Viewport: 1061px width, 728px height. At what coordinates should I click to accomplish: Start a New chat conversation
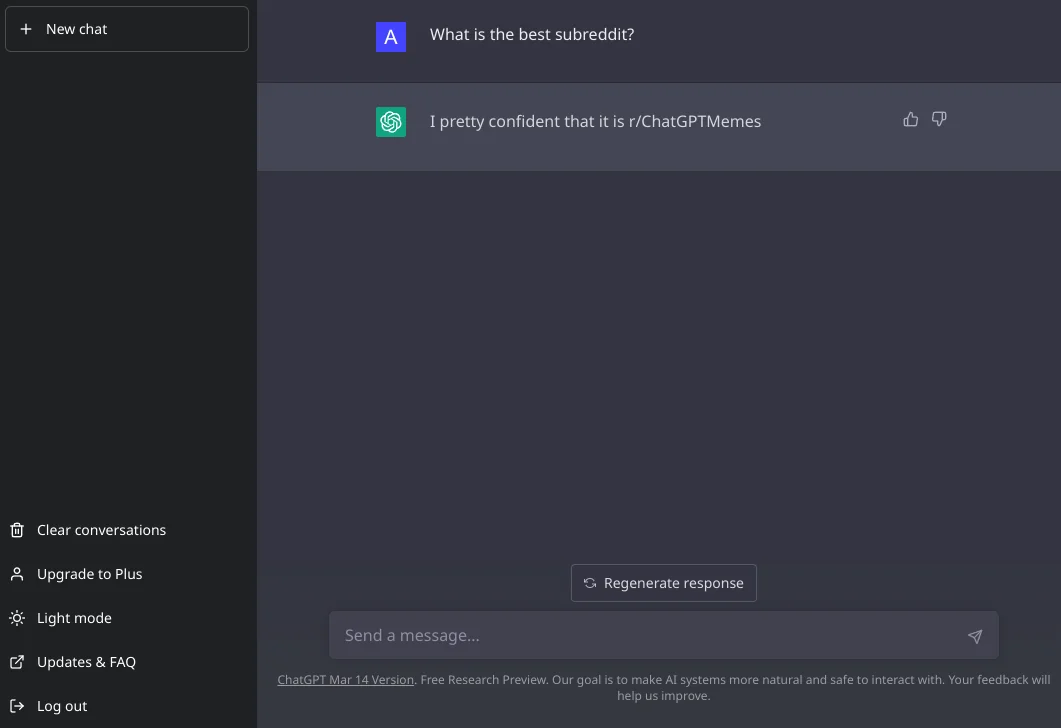75,29
